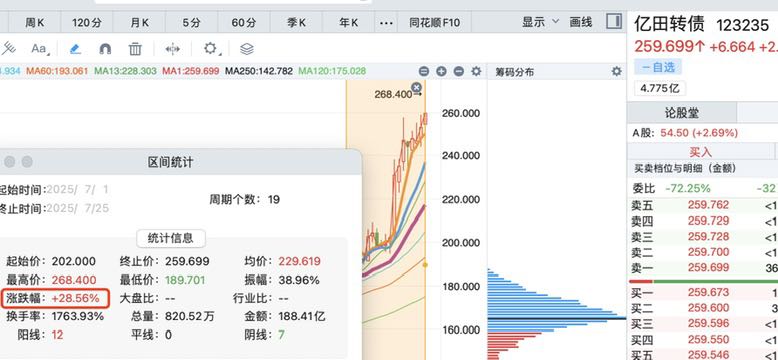The image size is (778, 360).
Task: Open the 同花顺F10 page
Action: tap(434, 22)
